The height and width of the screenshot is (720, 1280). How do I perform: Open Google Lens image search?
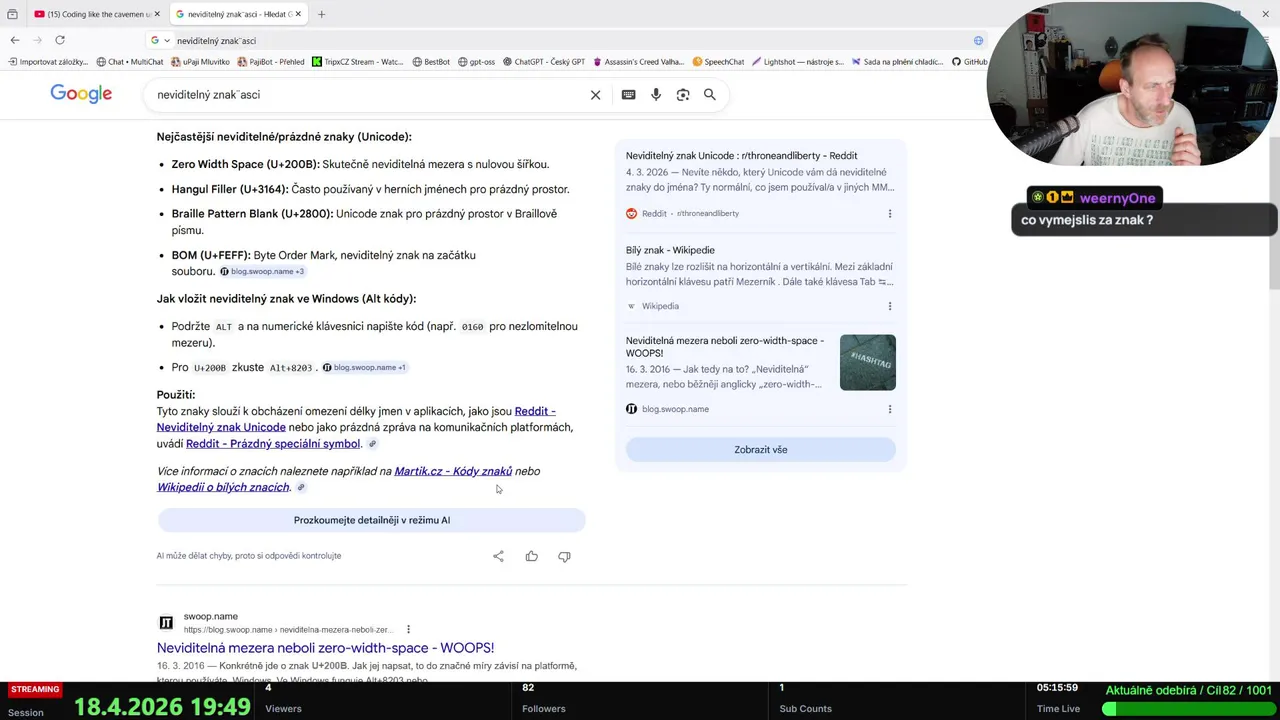(683, 94)
